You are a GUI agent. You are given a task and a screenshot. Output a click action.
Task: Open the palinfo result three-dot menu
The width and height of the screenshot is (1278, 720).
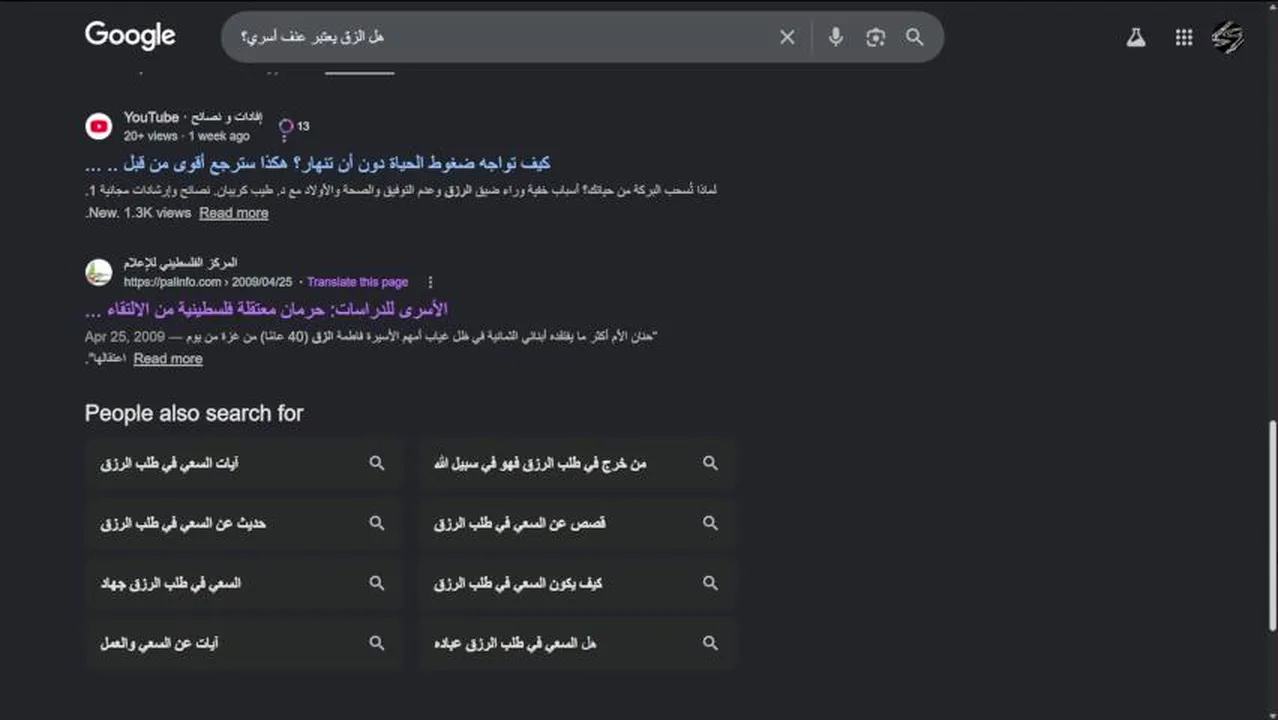(x=430, y=282)
